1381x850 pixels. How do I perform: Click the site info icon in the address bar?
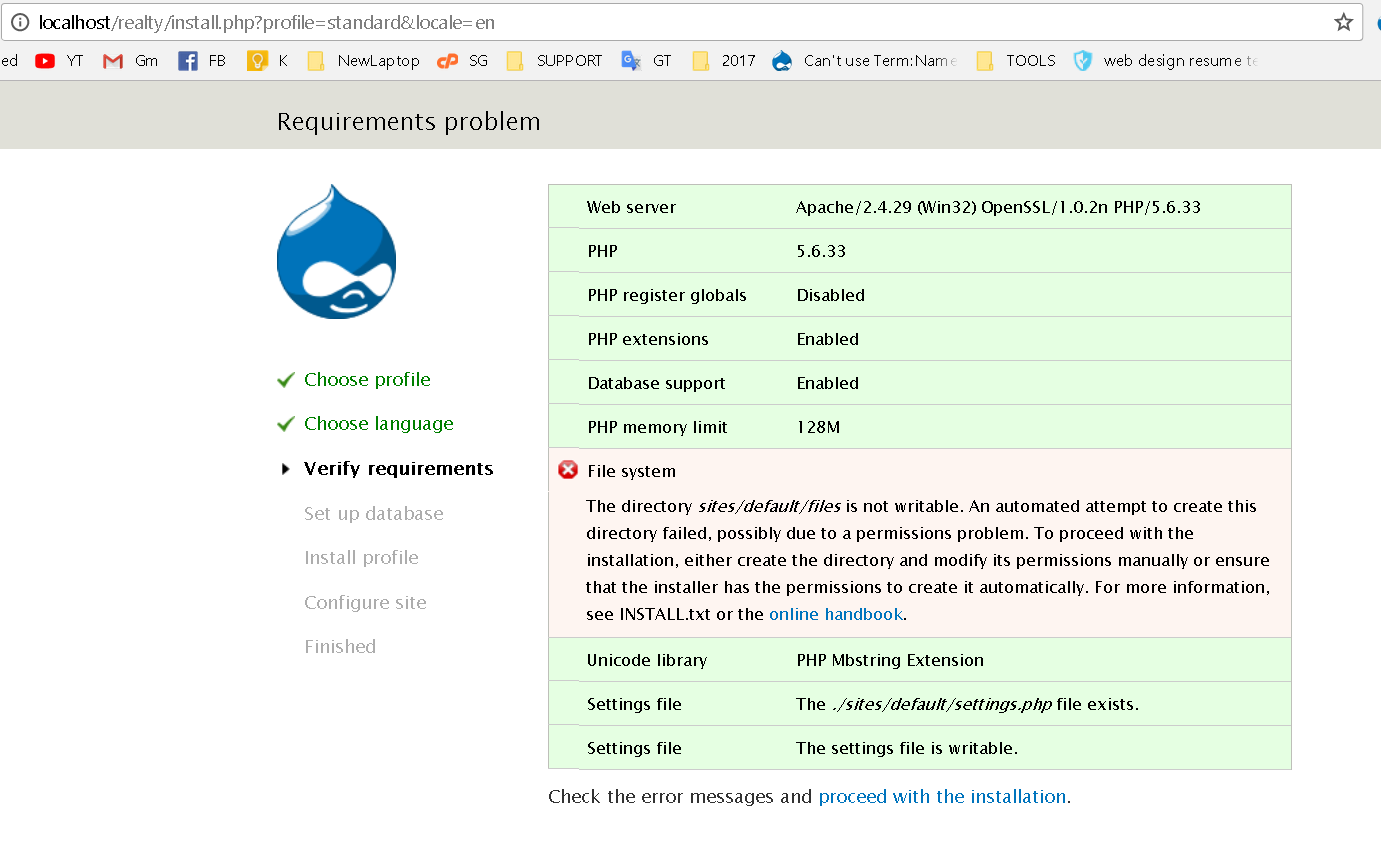point(22,22)
